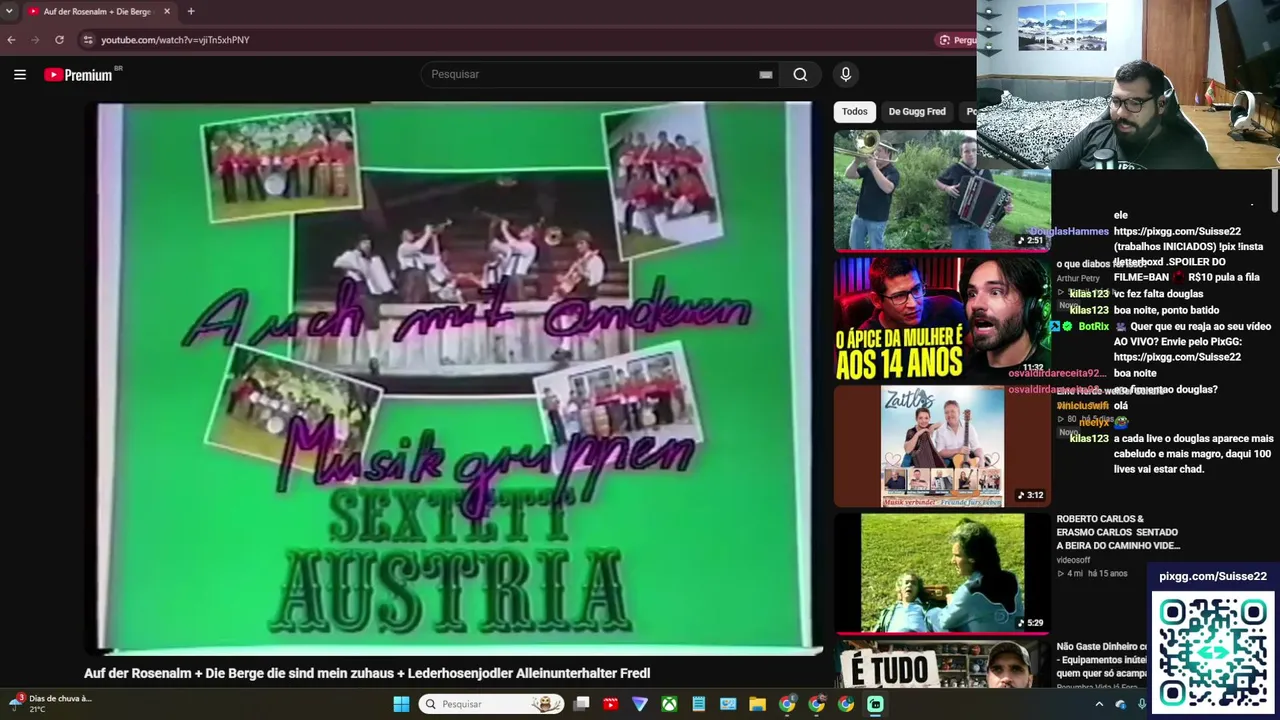
Task: Click the Sextett Austria video player
Action: pos(455,378)
